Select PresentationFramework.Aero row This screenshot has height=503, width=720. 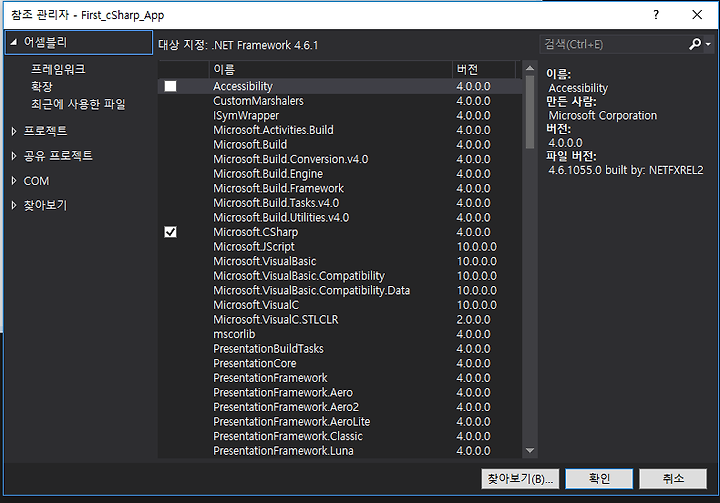click(x=340, y=393)
